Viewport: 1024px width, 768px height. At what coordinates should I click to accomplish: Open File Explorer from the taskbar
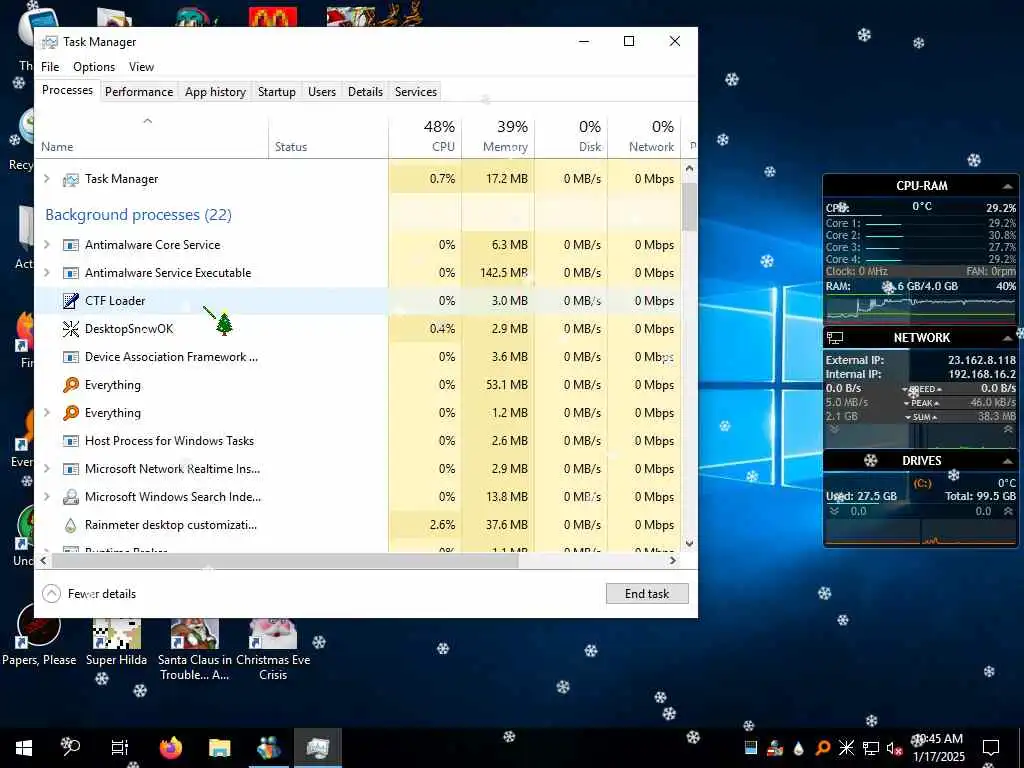[219, 748]
